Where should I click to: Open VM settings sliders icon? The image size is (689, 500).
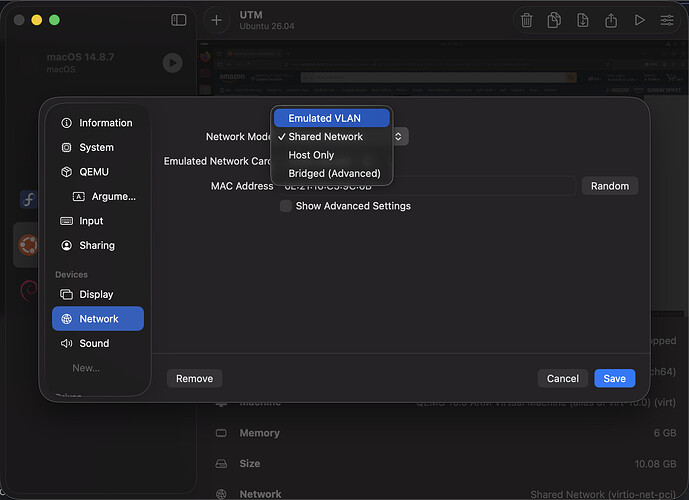(667, 20)
